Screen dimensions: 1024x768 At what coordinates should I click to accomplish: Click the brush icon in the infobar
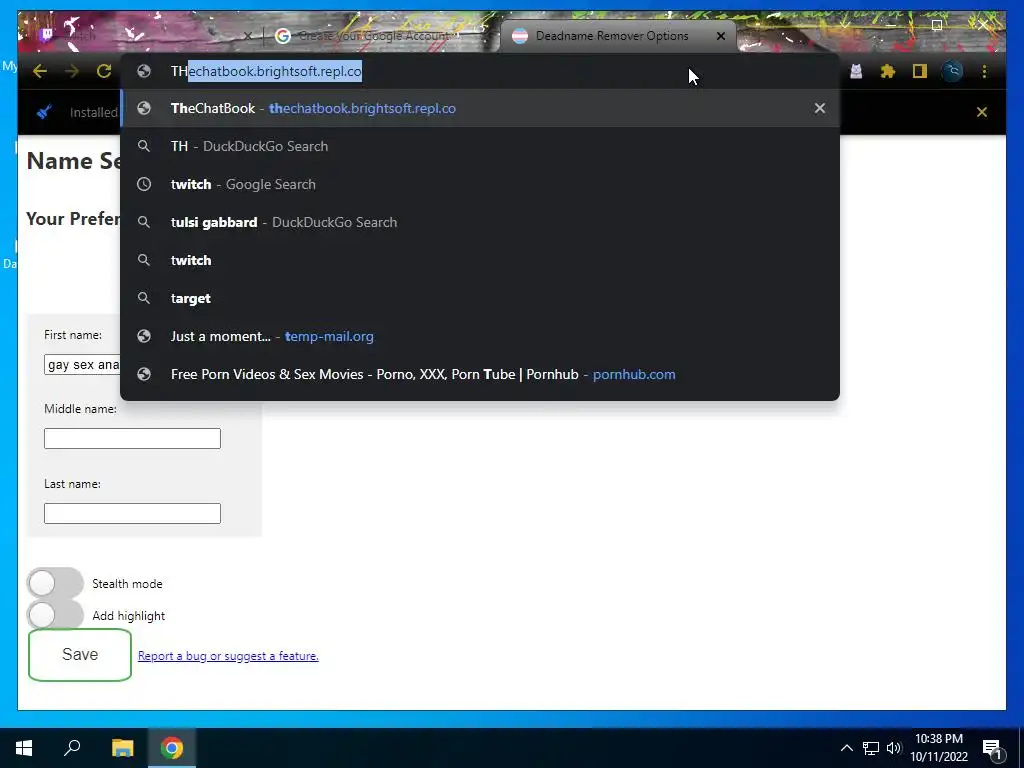(44, 112)
